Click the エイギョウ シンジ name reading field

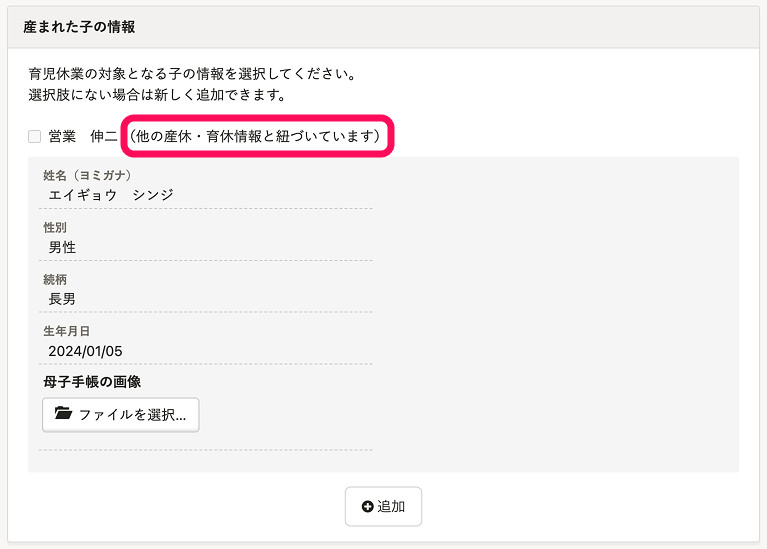111,195
